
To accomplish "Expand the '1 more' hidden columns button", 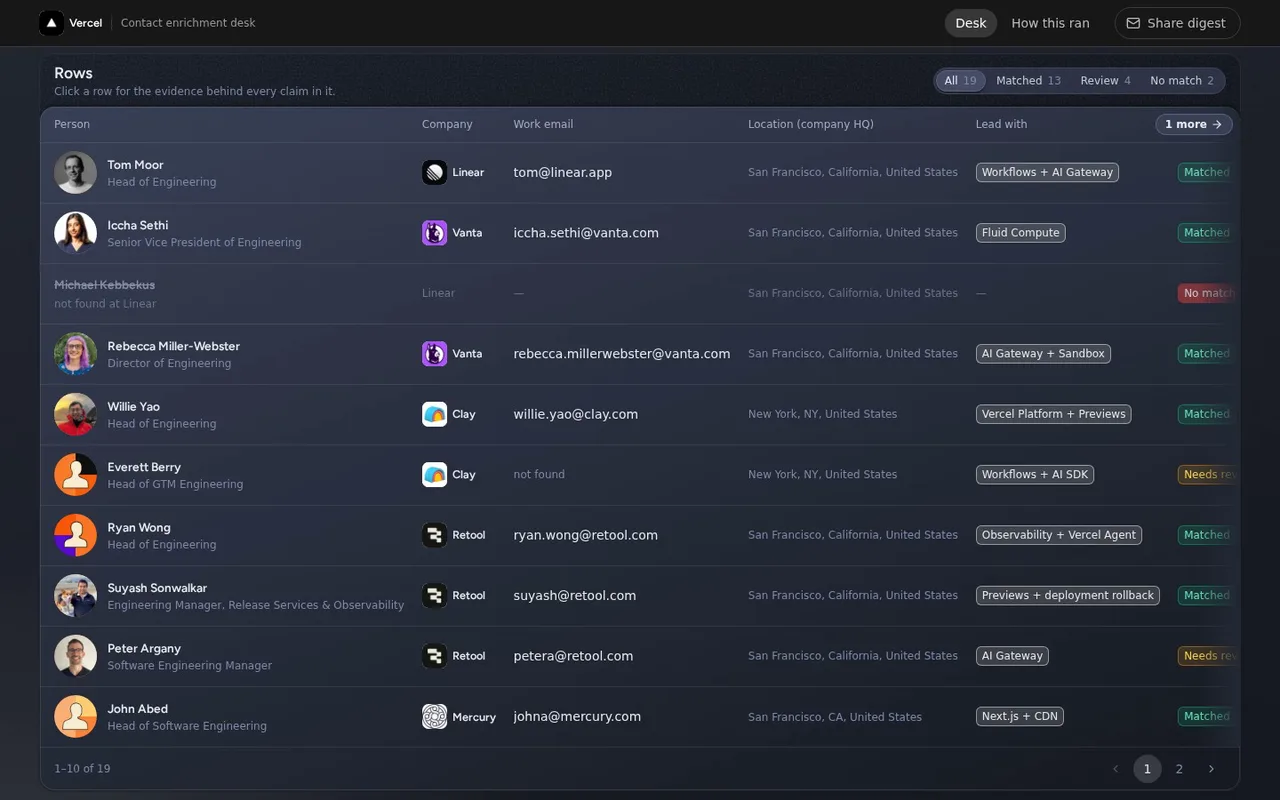I will [x=1194, y=124].
